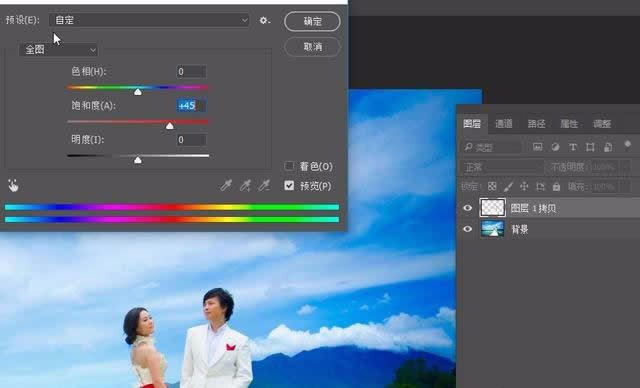This screenshot has width=640, height=388.
Task: Click the upper rainbow color bar
Action: (172, 207)
